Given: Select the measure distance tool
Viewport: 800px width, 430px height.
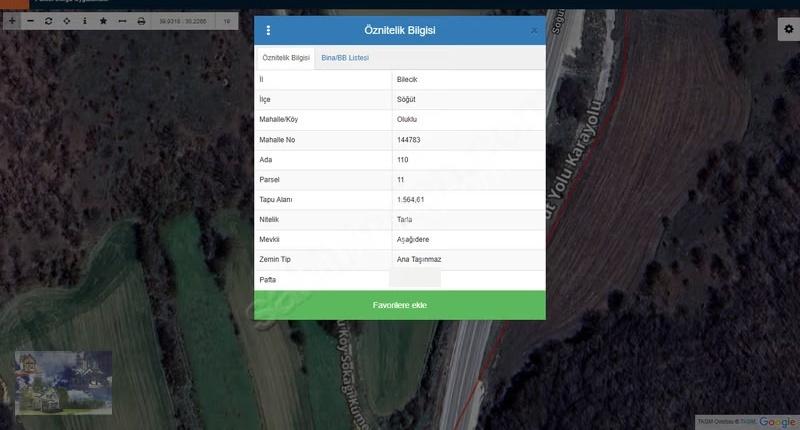Looking at the screenshot, I should tap(122, 21).
